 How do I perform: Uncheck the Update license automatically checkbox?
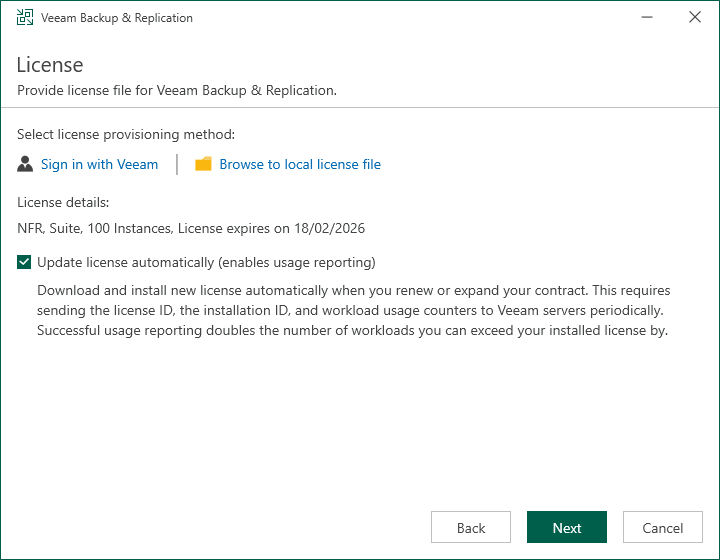pyautogui.click(x=25, y=263)
